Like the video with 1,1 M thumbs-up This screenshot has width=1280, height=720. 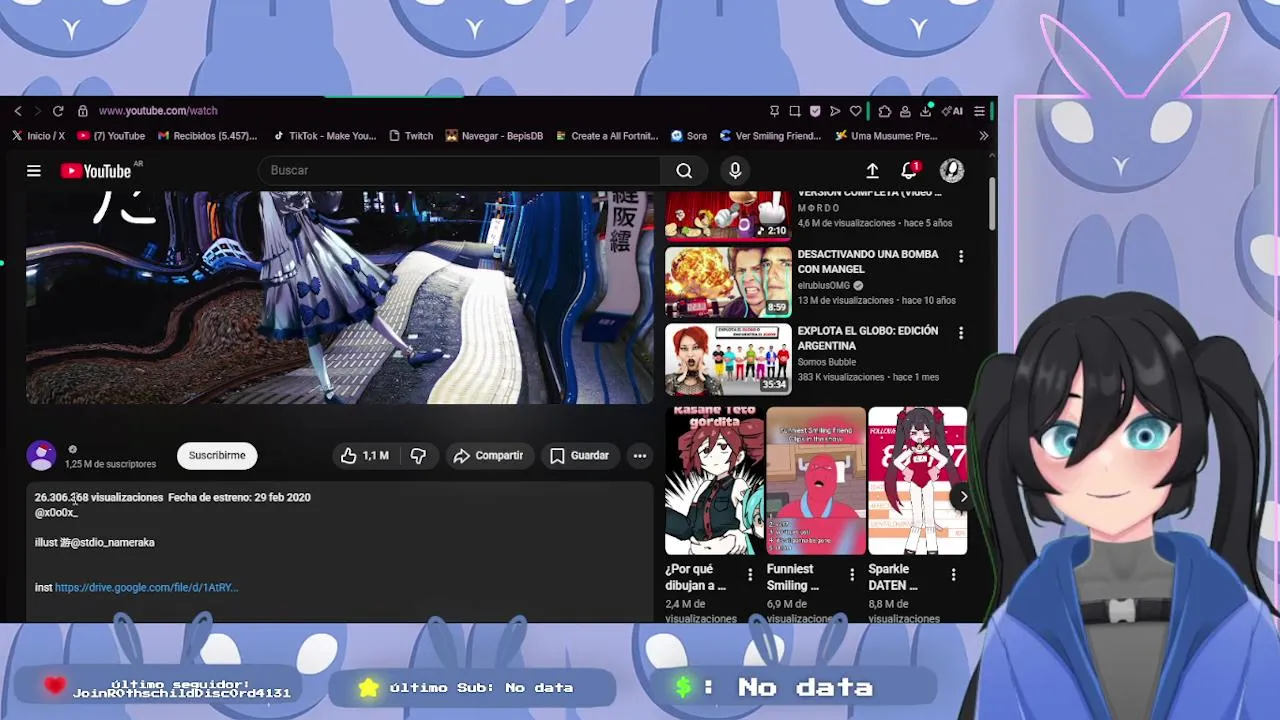coord(365,456)
